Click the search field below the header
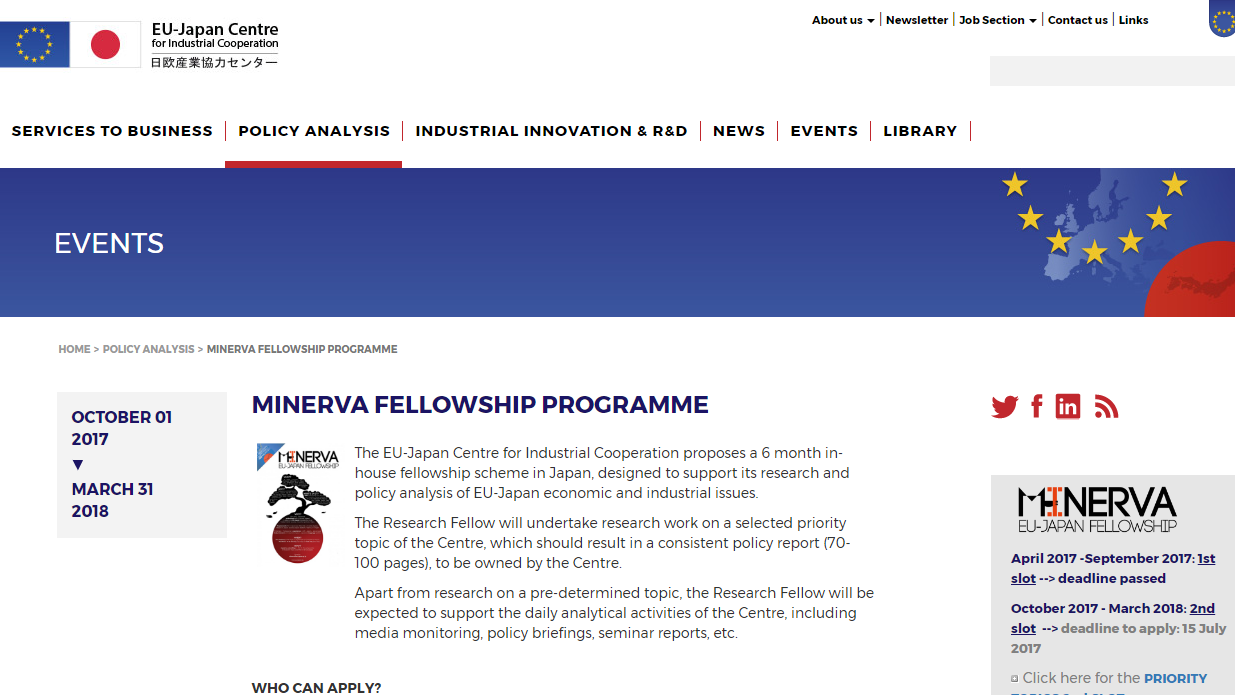The image size is (1235, 695). tap(1111, 70)
